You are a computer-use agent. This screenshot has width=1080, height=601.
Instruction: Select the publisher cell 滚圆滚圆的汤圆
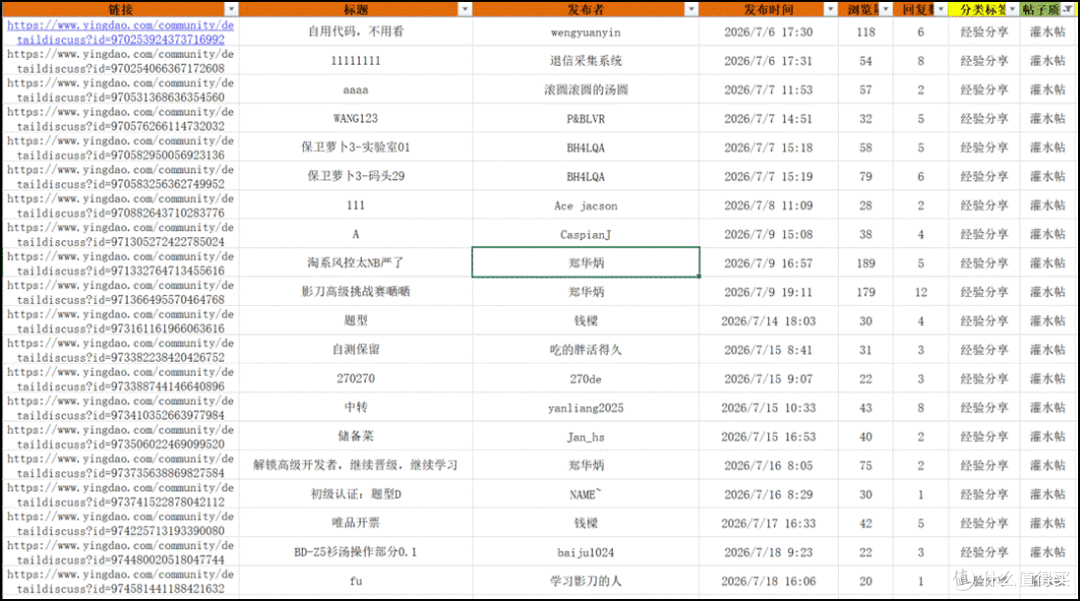(585, 89)
